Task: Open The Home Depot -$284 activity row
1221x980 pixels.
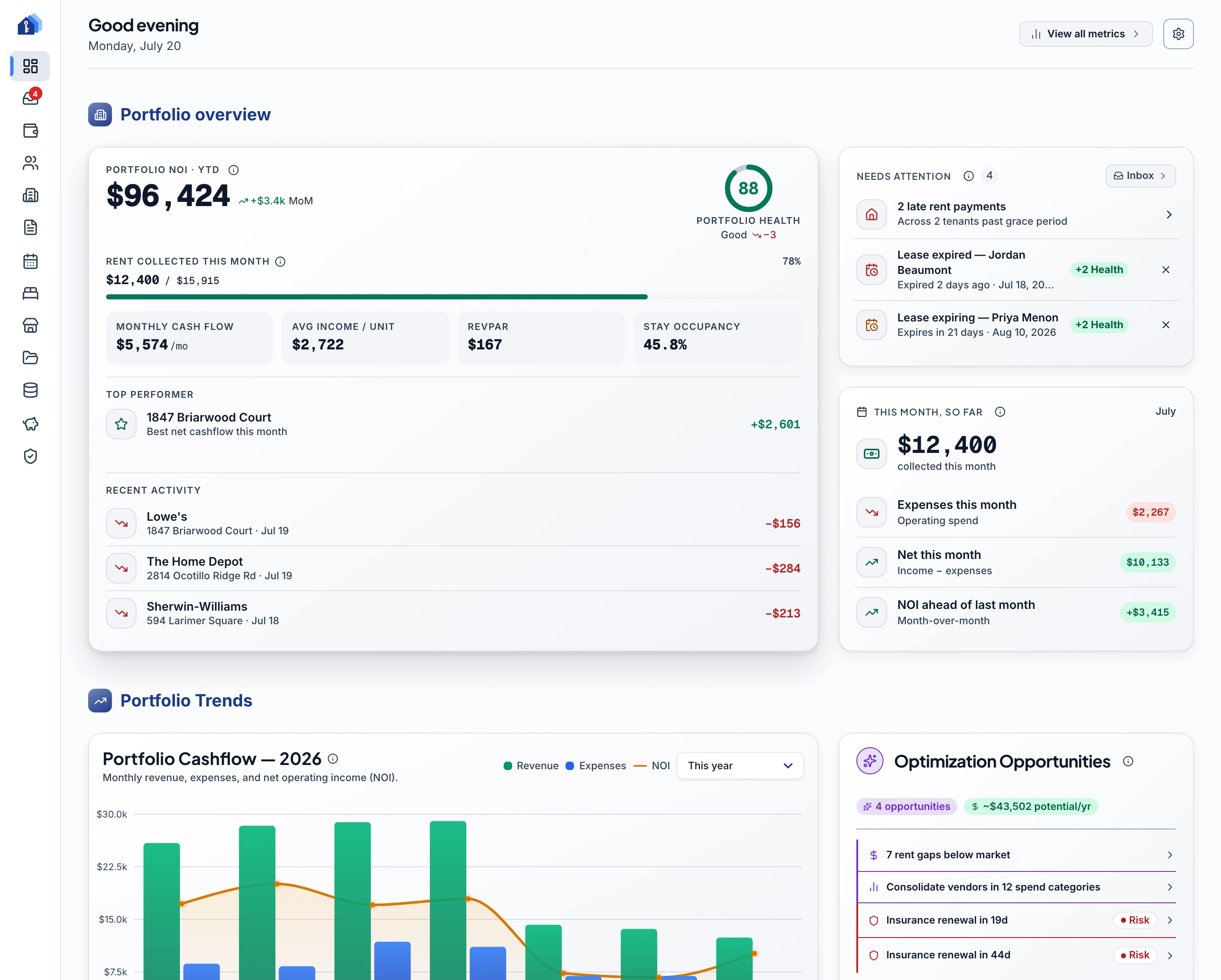Action: tap(453, 568)
